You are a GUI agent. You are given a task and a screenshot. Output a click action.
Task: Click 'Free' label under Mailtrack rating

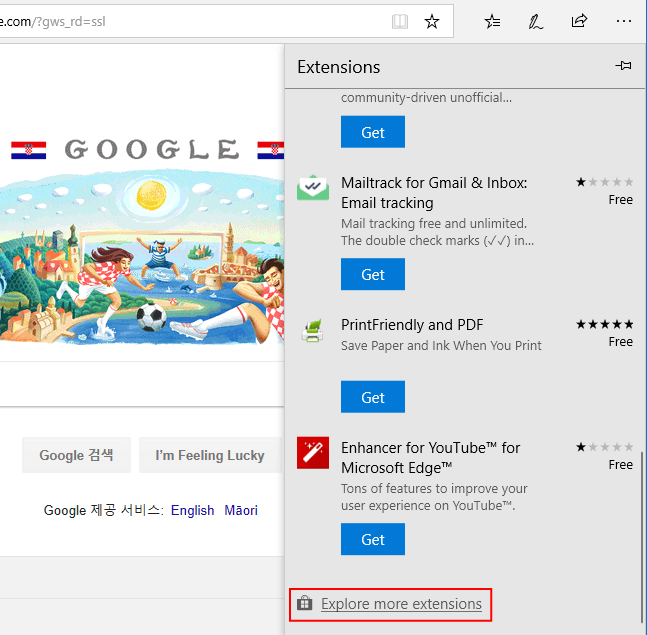(621, 200)
